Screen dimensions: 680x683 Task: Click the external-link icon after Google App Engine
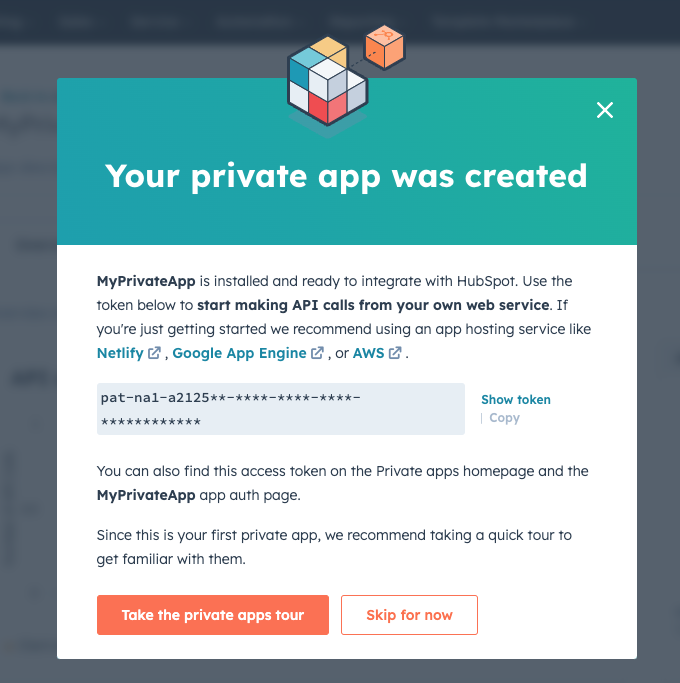pos(317,353)
